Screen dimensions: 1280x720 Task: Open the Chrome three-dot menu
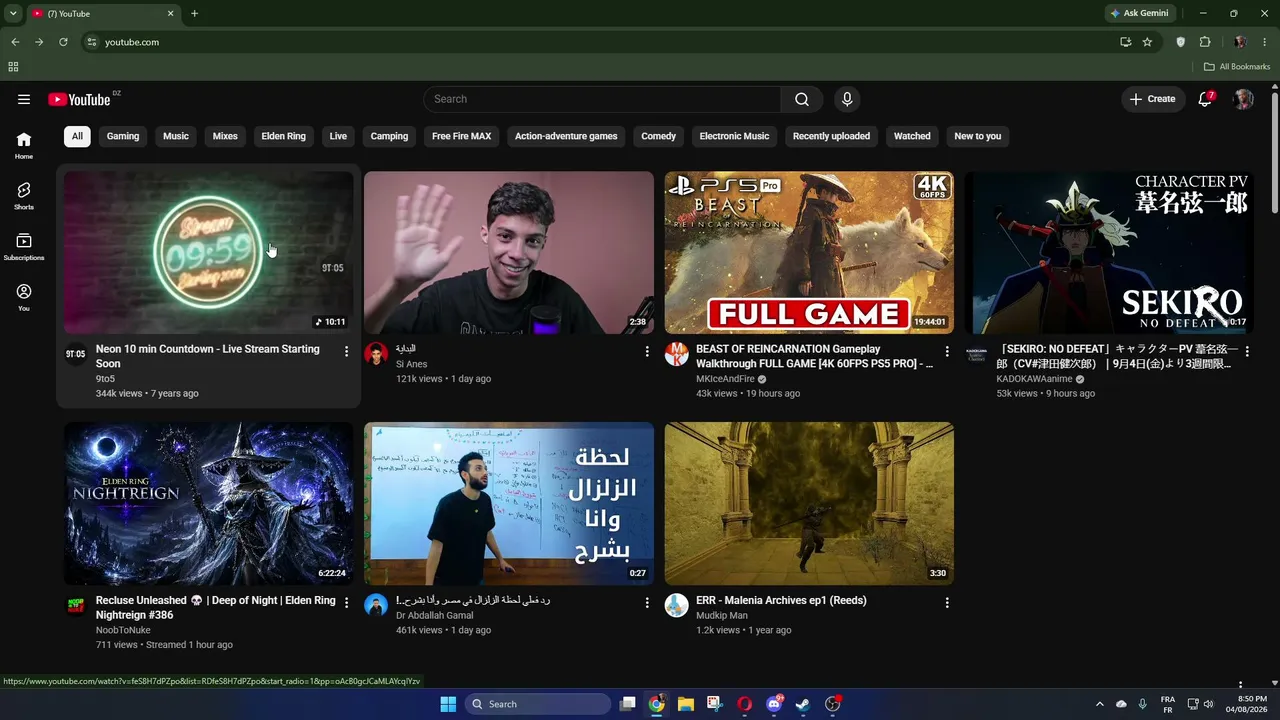(1265, 42)
